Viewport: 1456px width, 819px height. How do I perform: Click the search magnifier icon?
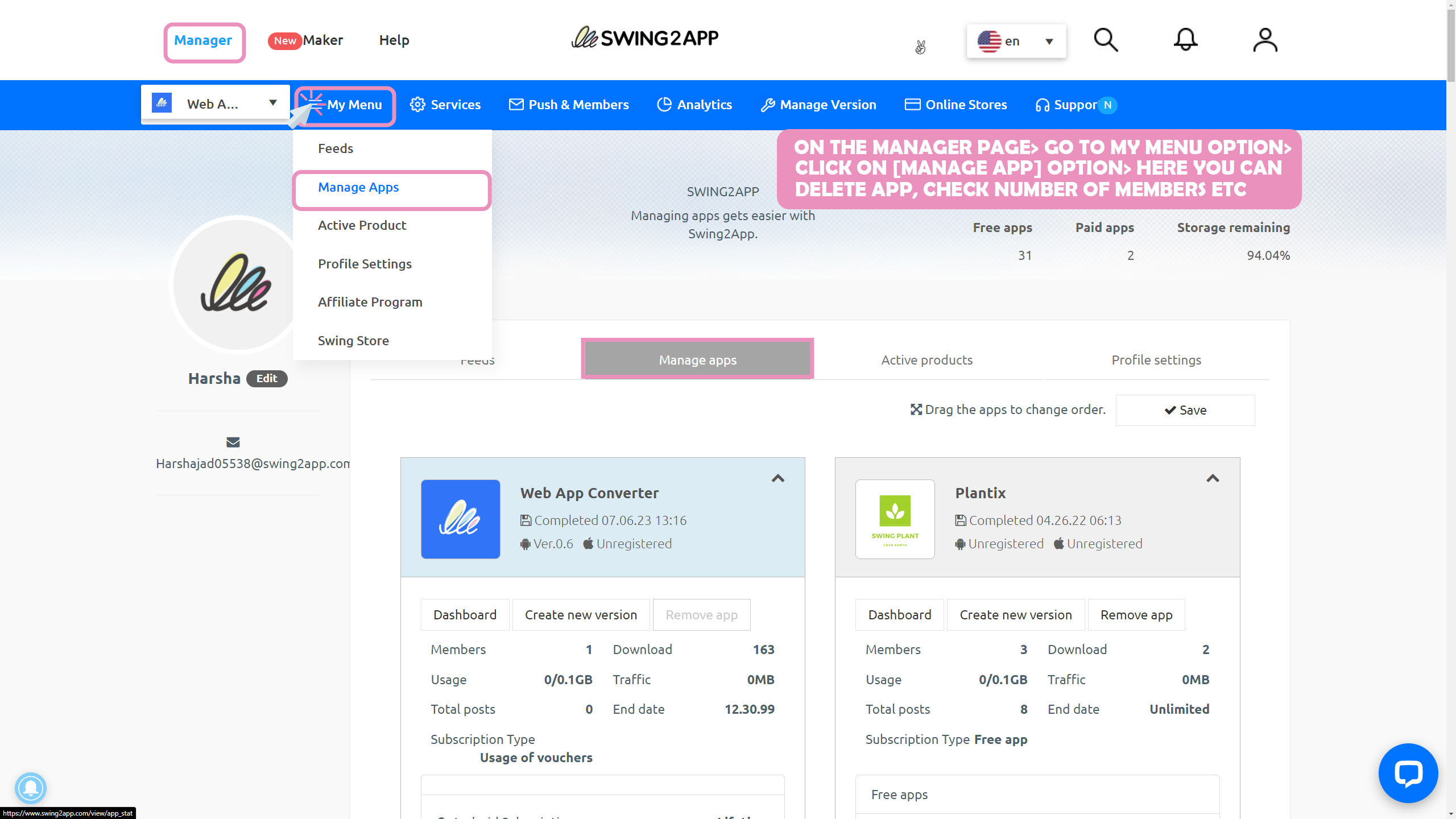coord(1106,40)
